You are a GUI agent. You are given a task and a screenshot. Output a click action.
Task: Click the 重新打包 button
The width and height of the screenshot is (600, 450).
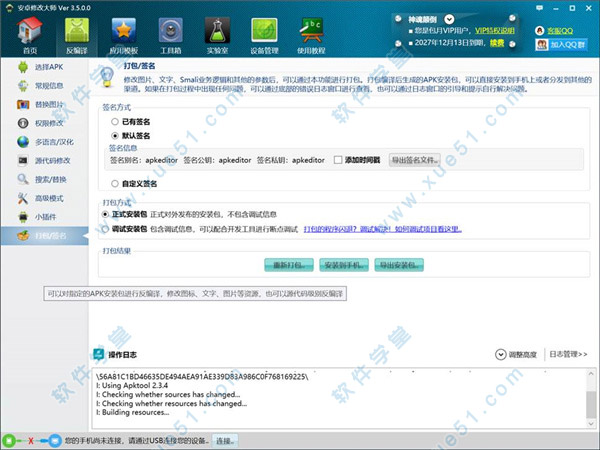pyautogui.click(x=289, y=265)
